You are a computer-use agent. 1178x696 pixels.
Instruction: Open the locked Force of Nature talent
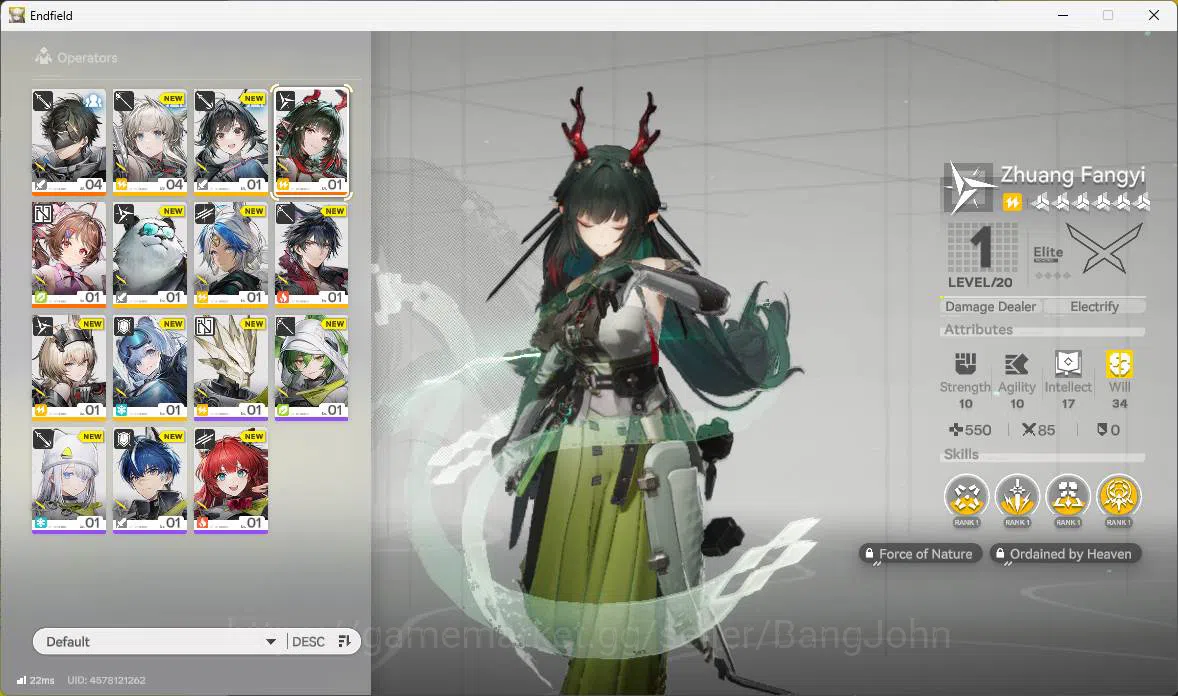coord(920,554)
